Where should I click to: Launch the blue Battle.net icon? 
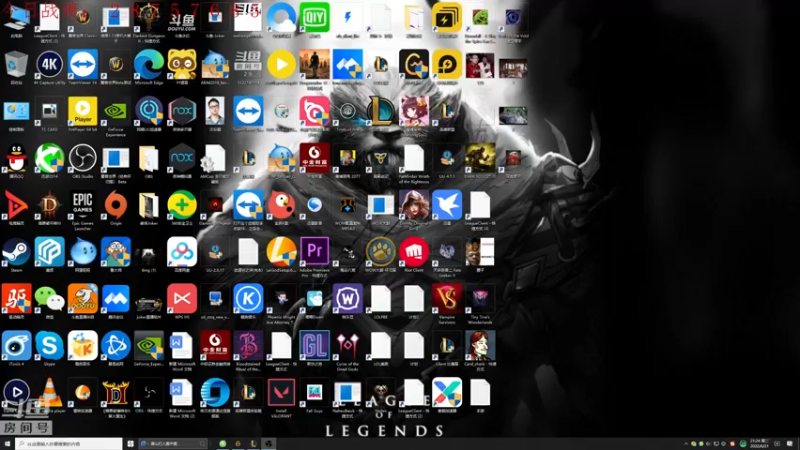116,346
